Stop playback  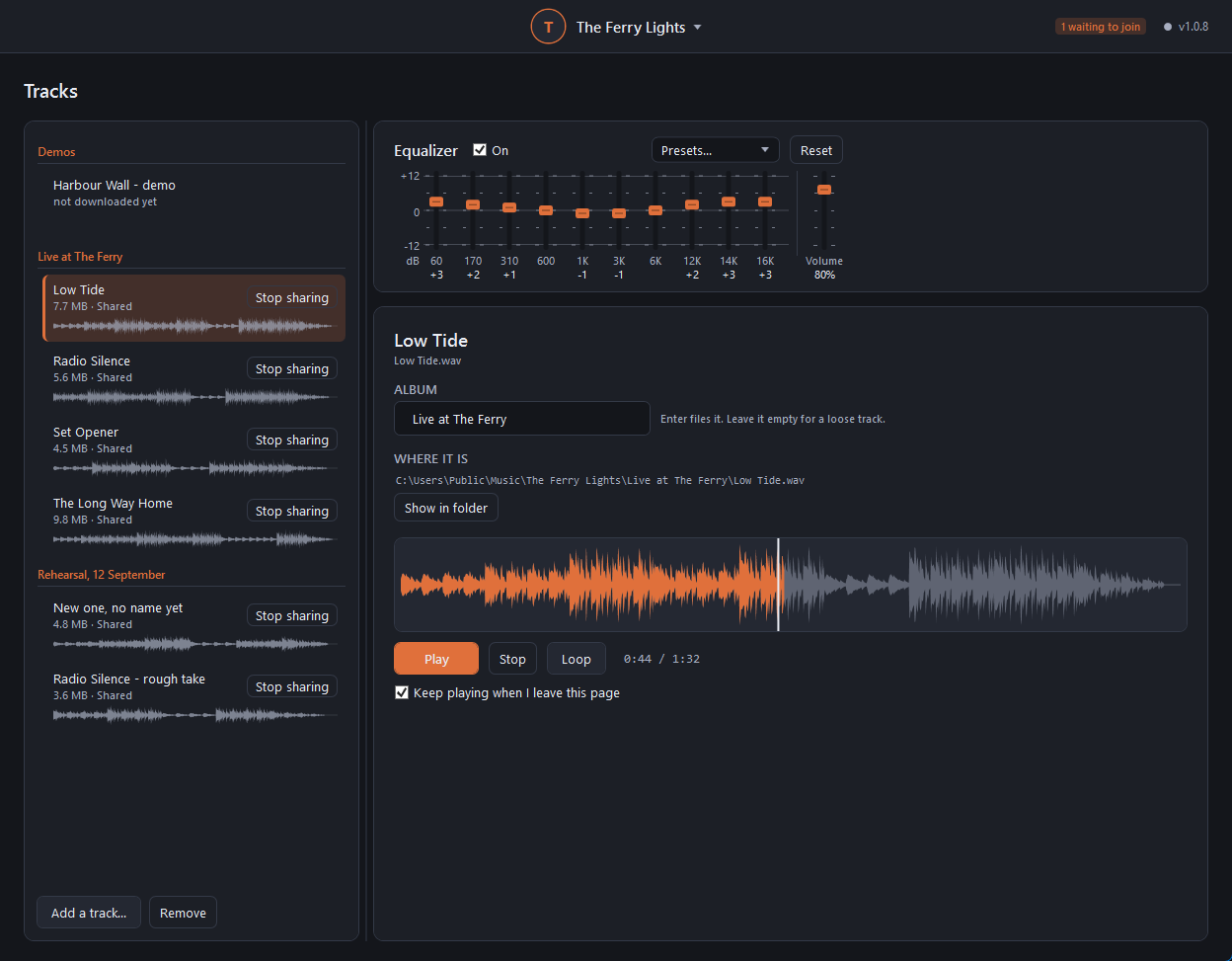(x=512, y=659)
